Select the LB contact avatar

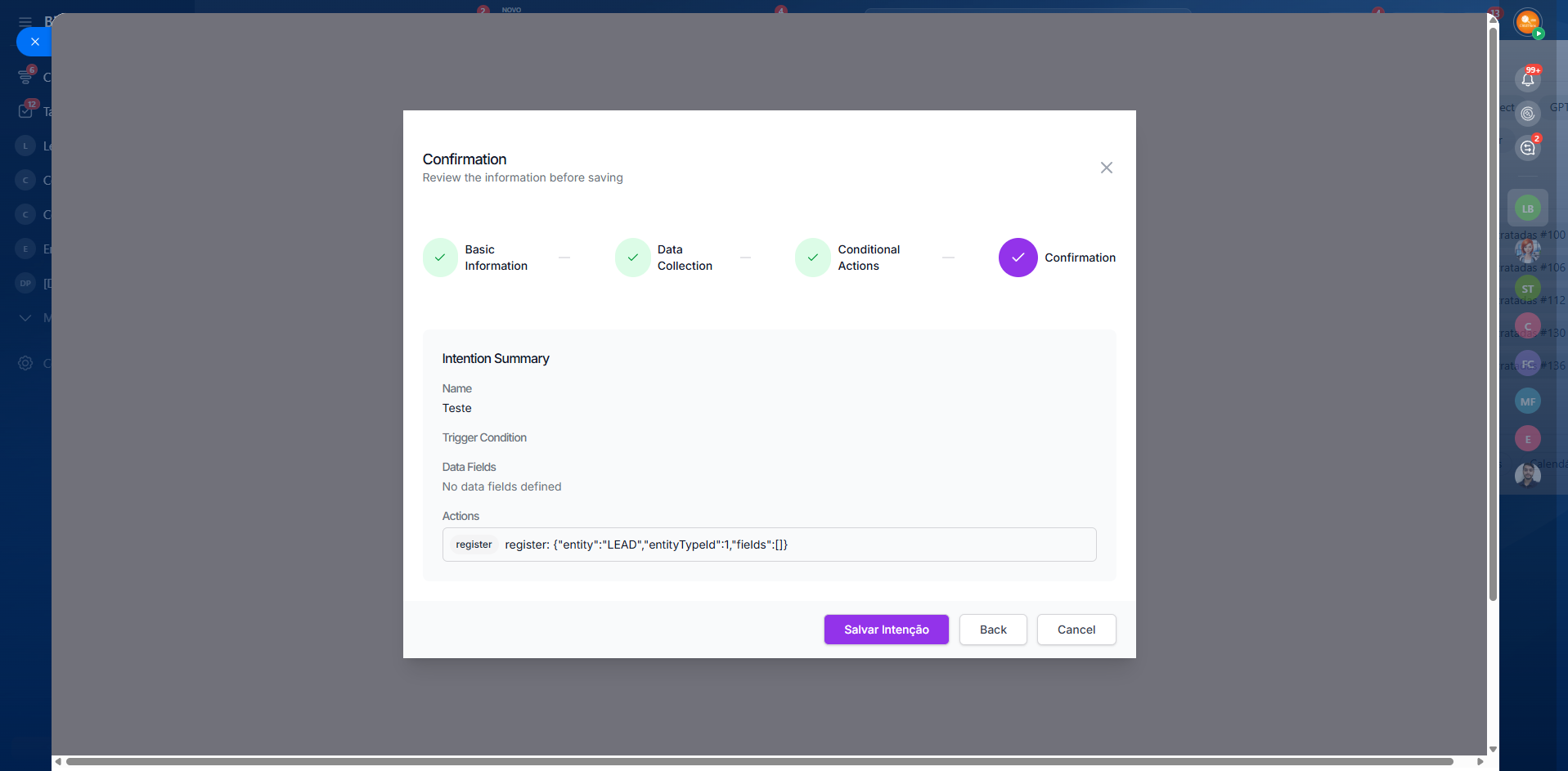(x=1527, y=208)
